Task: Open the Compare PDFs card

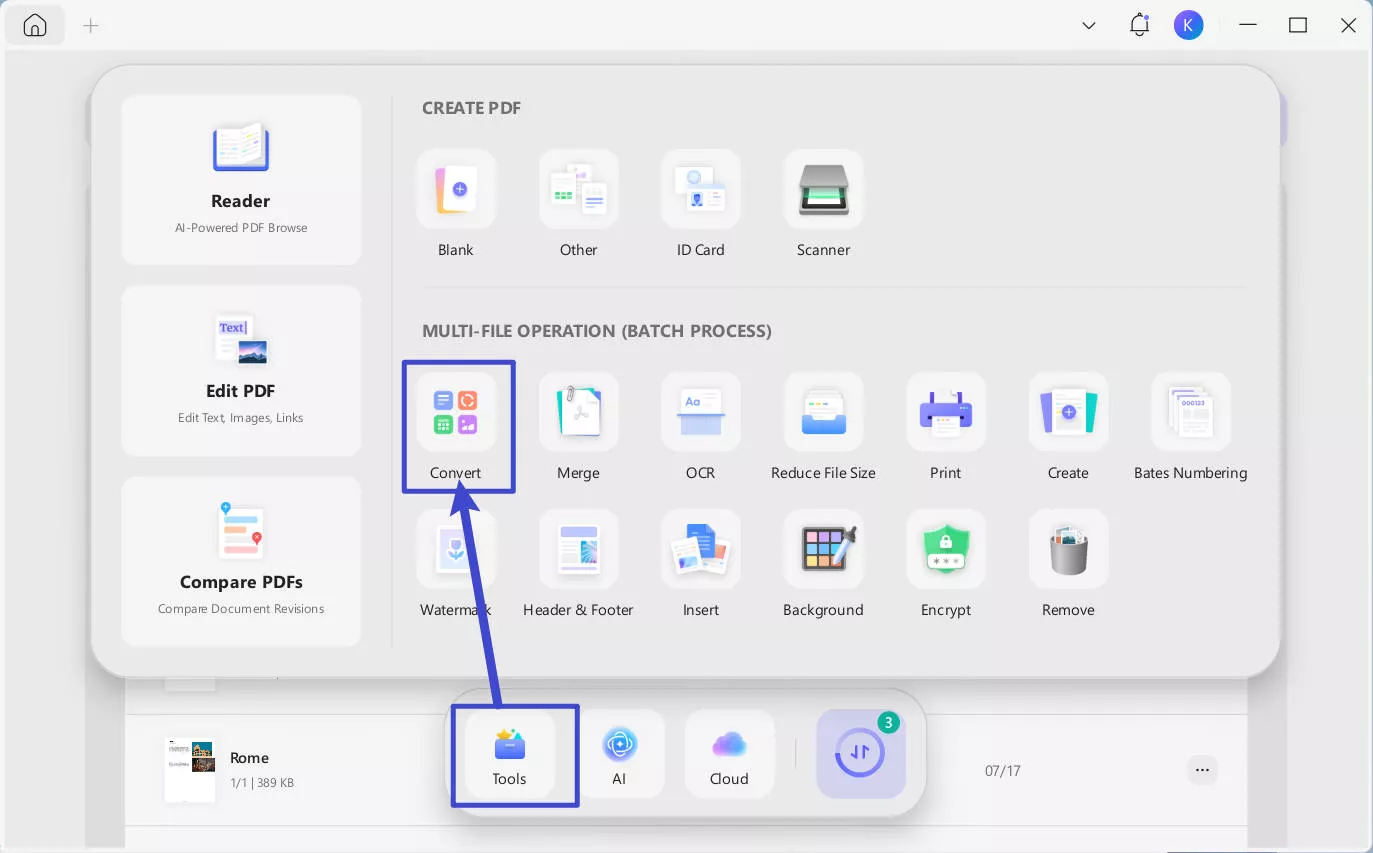Action: click(x=241, y=561)
